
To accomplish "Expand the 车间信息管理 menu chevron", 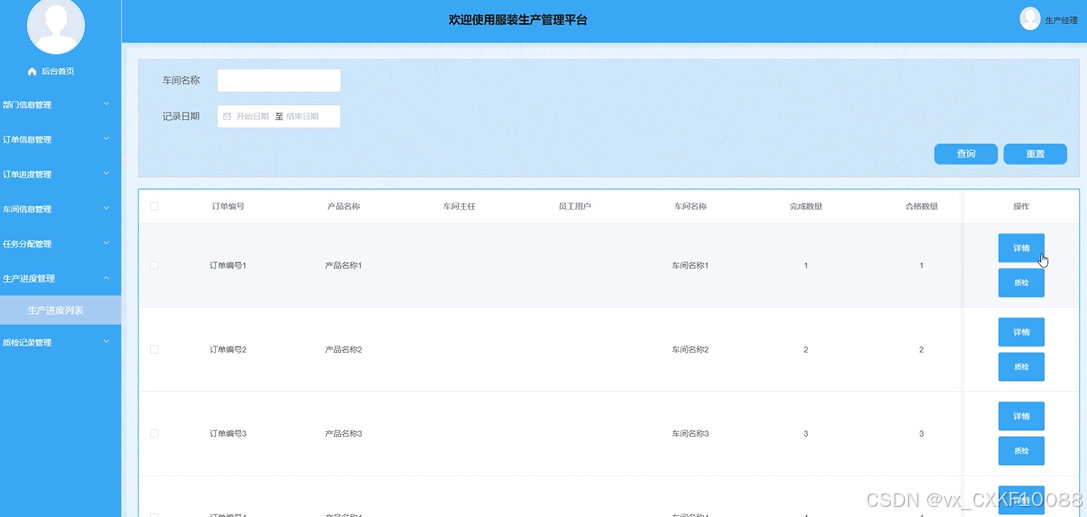I will [106, 208].
